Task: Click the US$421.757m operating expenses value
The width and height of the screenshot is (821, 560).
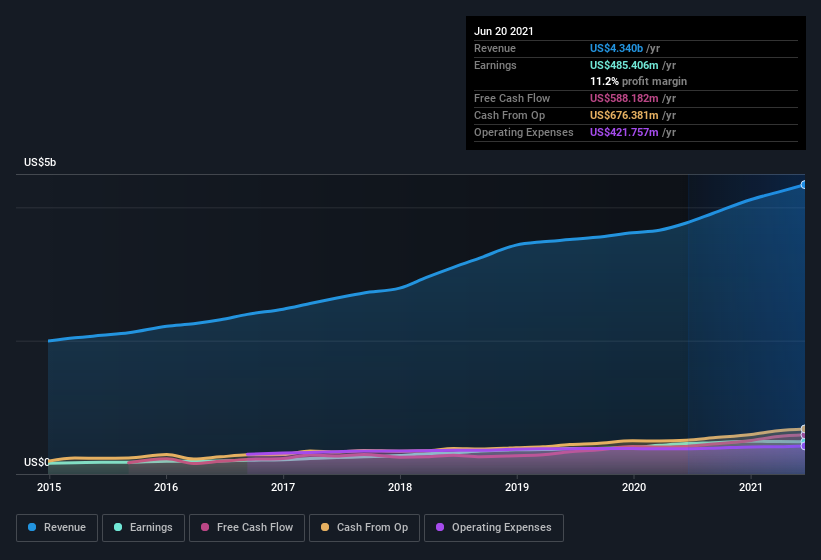Action: click(624, 132)
